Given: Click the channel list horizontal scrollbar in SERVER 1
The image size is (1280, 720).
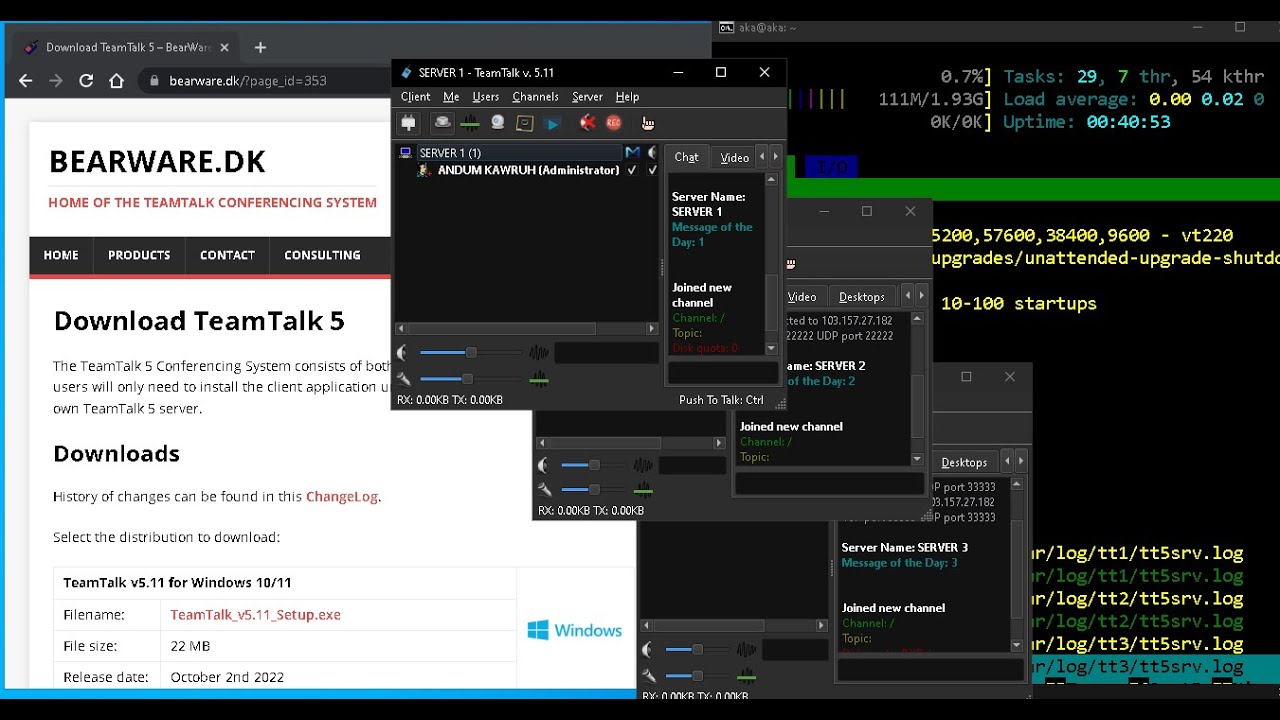Looking at the screenshot, I should click(x=527, y=328).
